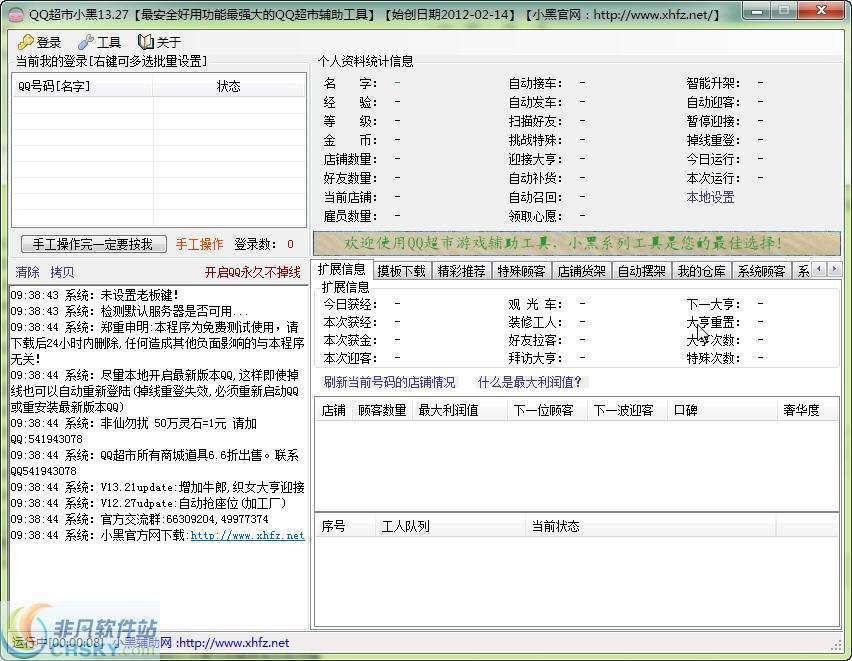
Task: Click the QQ号码[名字] column header
Action: pyautogui.click(x=83, y=86)
